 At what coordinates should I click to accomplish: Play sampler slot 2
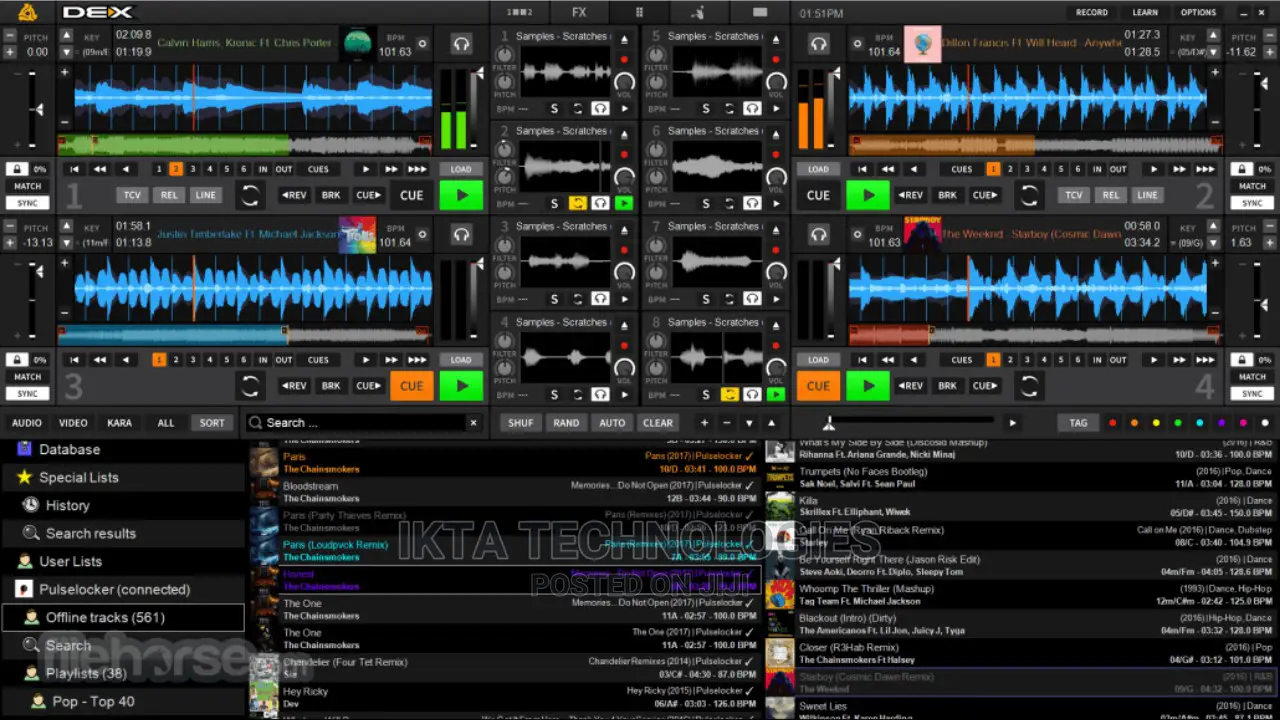pos(624,203)
